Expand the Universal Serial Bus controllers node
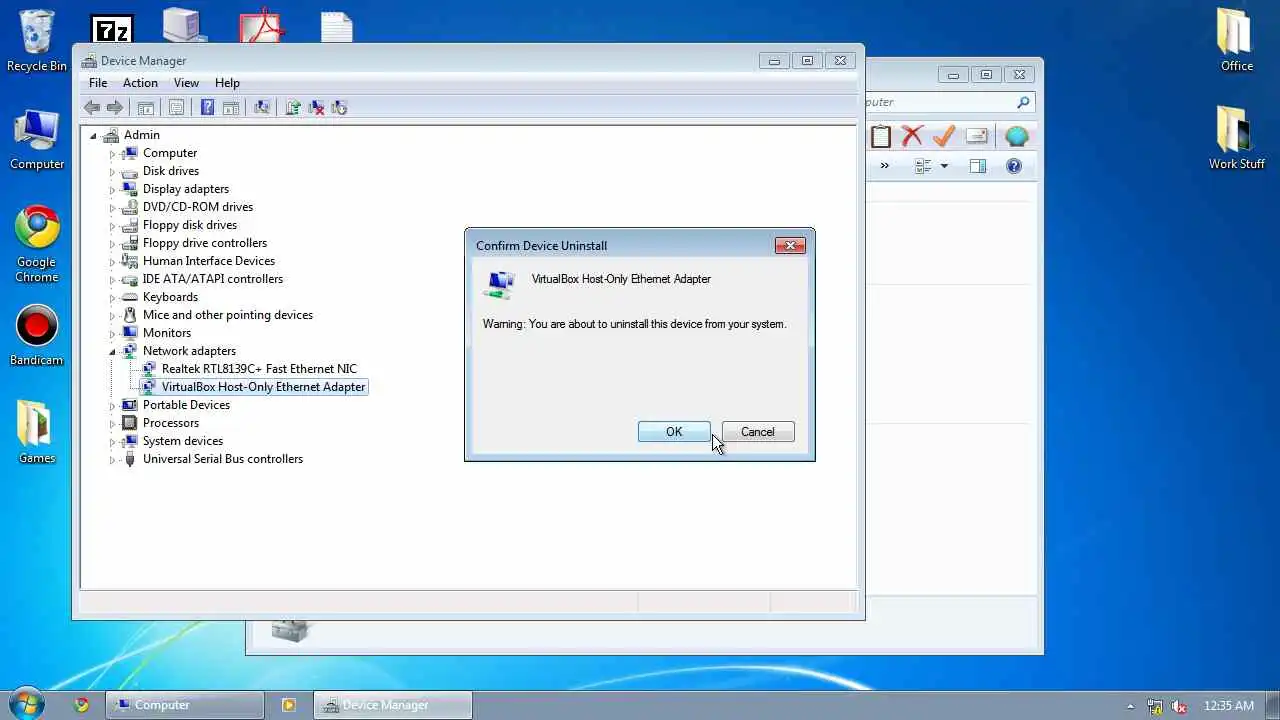Screen dimensions: 1280x720 click(113, 460)
